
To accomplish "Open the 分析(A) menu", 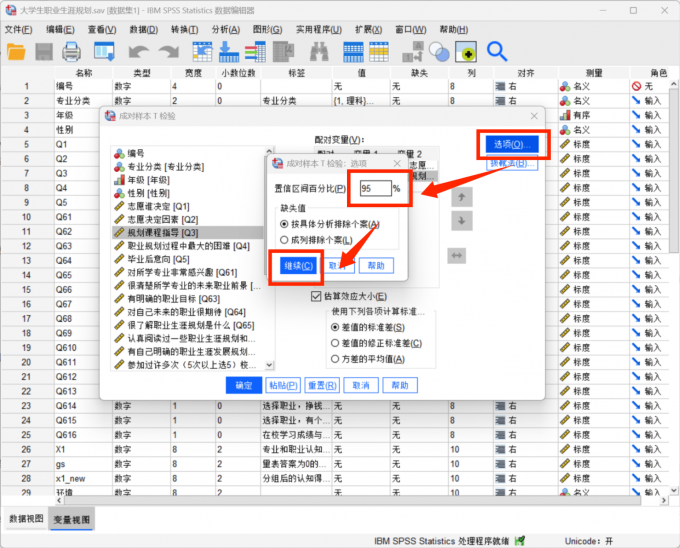I will [x=226, y=29].
